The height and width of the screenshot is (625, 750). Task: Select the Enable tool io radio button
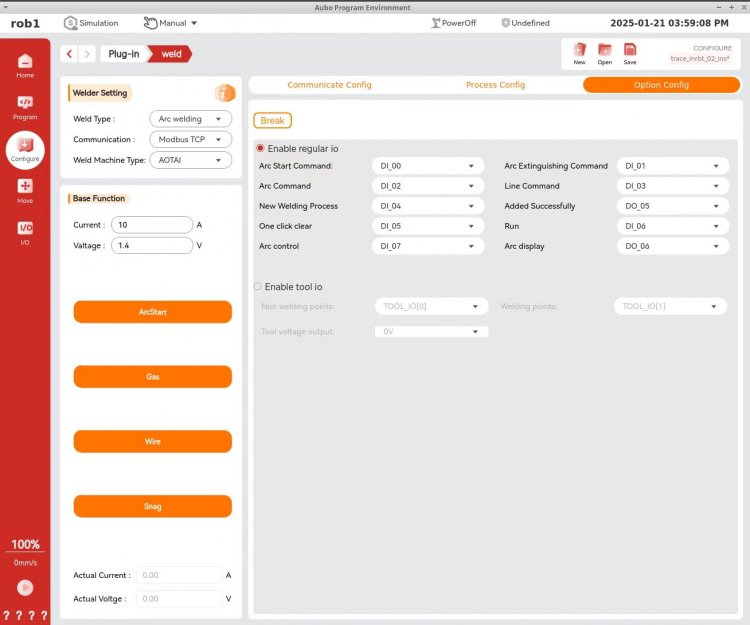point(257,286)
